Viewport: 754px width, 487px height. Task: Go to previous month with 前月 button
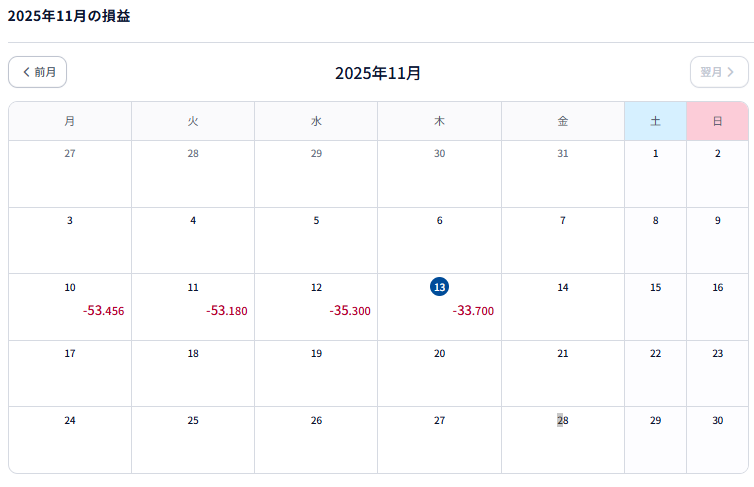(x=38, y=72)
